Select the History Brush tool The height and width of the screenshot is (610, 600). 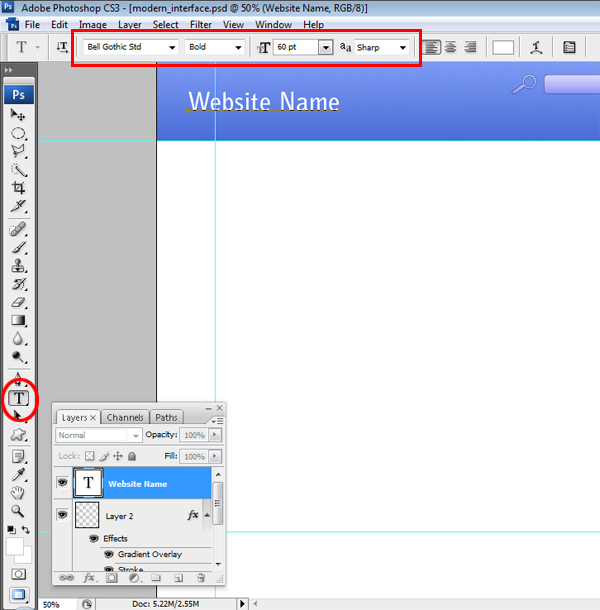point(18,284)
